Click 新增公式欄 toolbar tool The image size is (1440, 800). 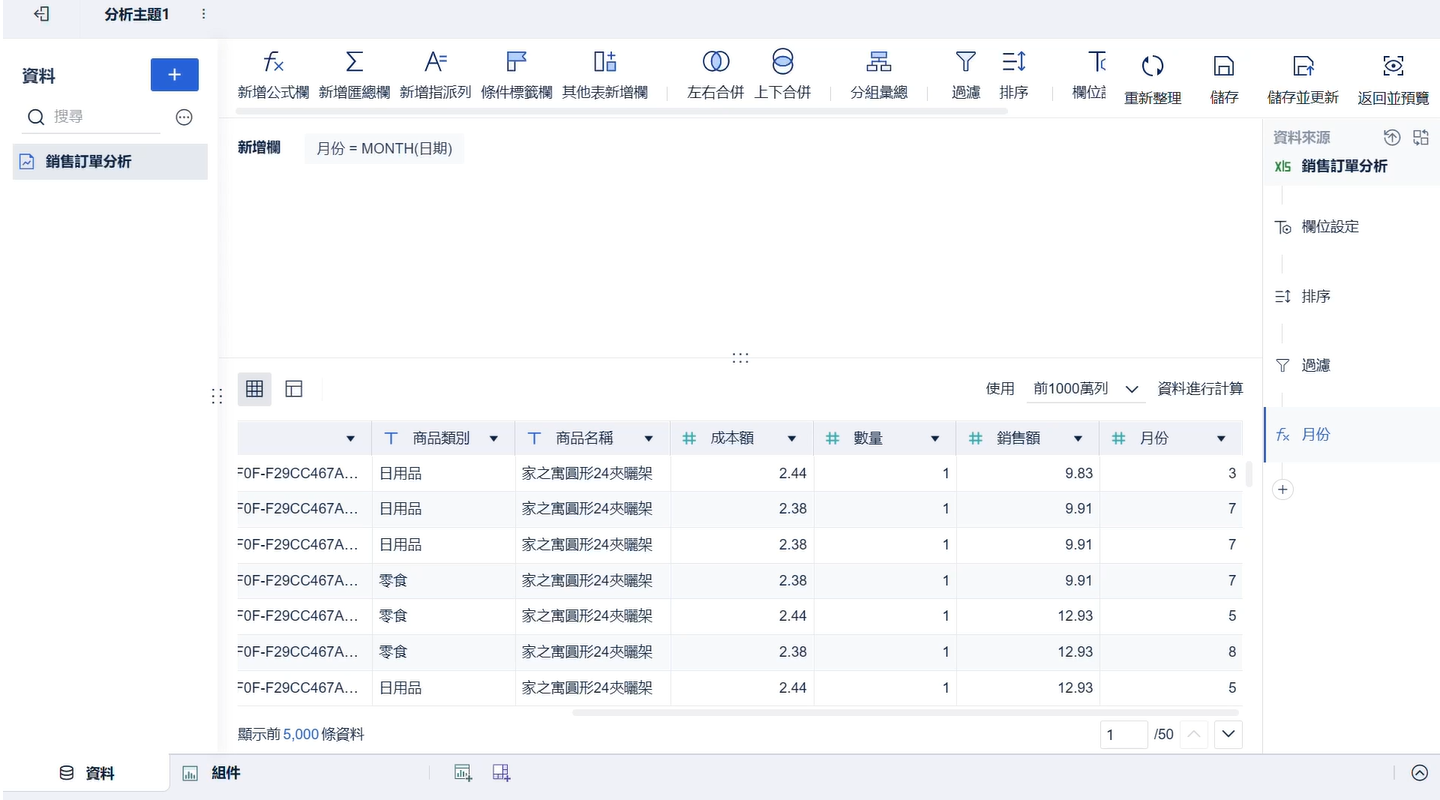click(273, 76)
